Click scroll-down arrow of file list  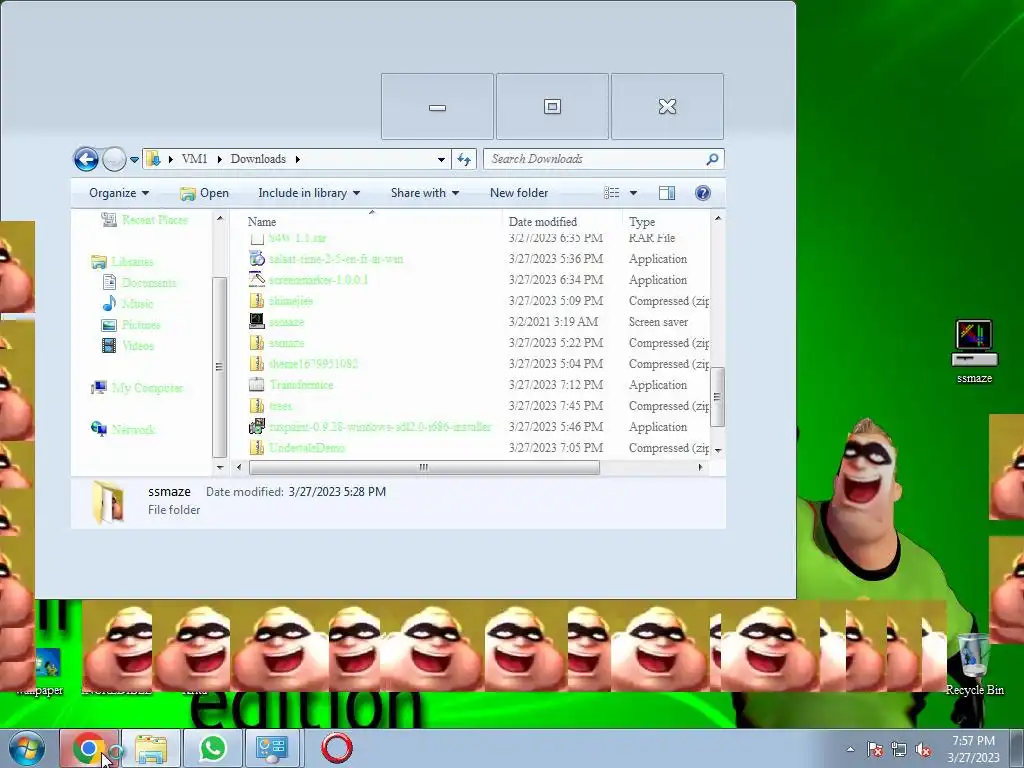(x=718, y=451)
